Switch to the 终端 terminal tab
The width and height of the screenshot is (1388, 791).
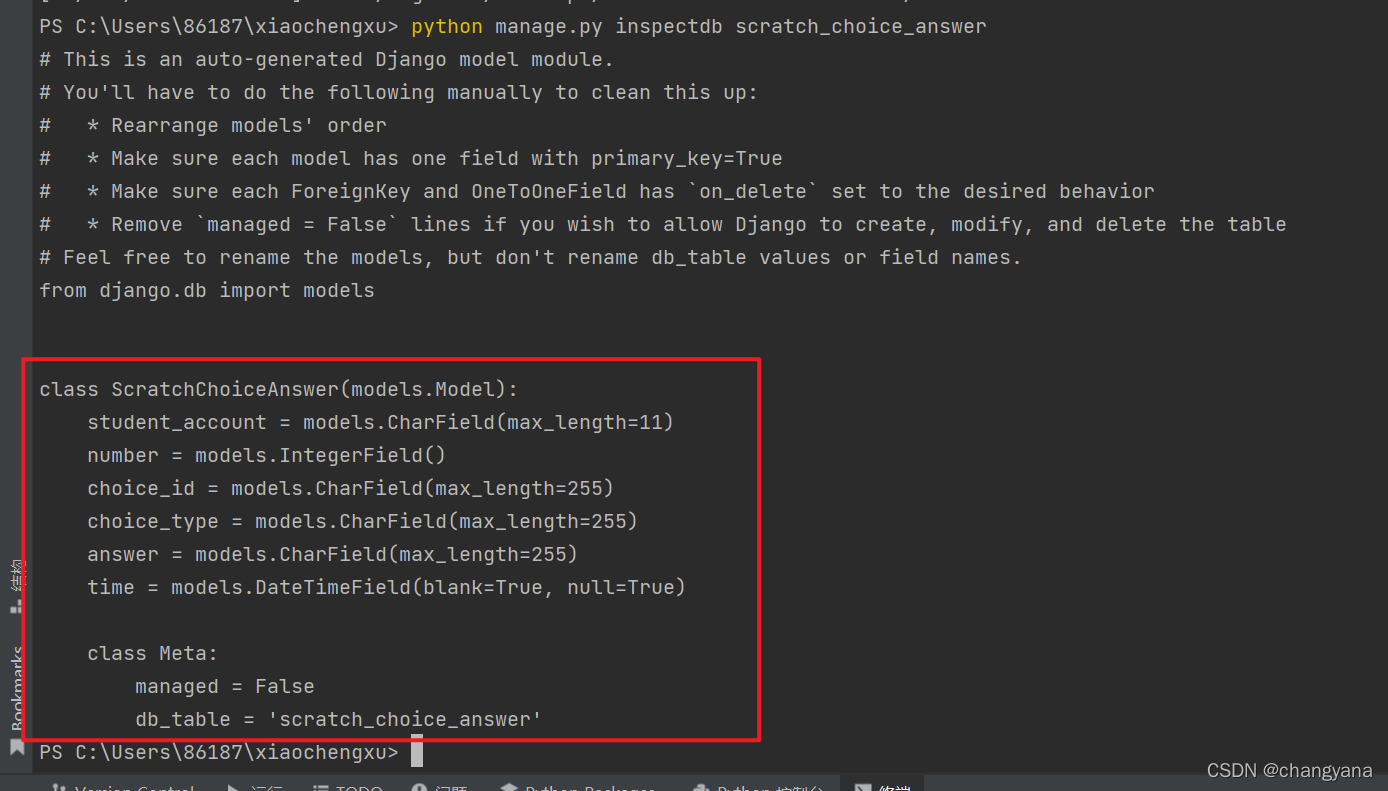(x=880, y=787)
